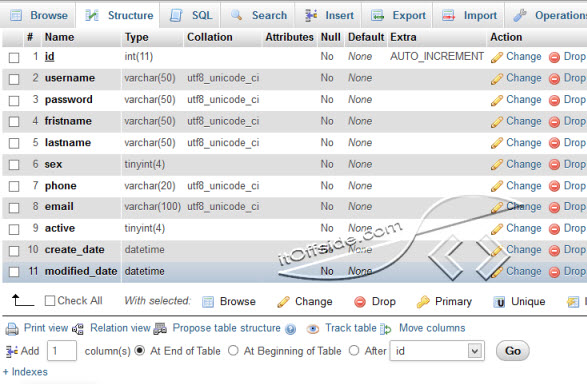Click the red Drop icon for active

(x=554, y=229)
